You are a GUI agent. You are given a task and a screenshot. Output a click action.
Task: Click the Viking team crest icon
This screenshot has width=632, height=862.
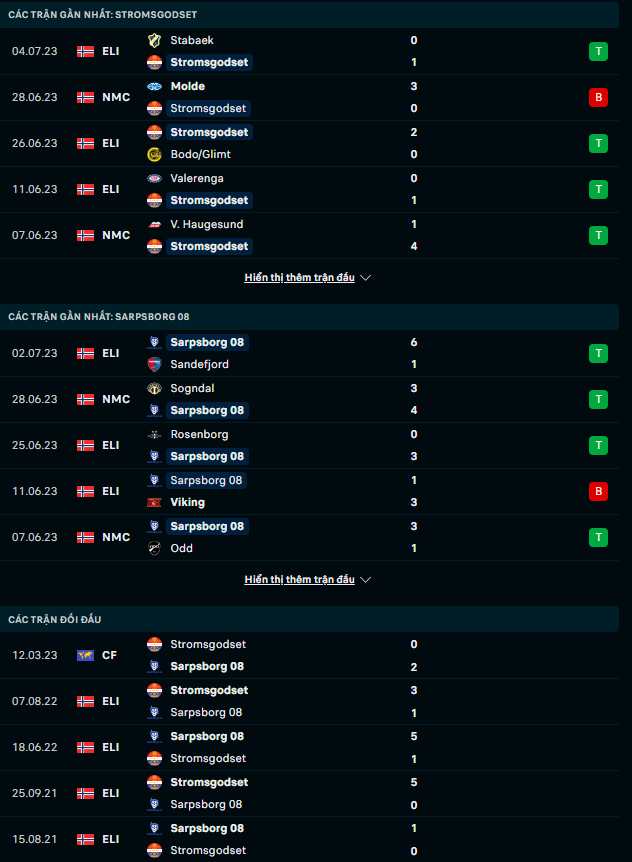coord(154,502)
